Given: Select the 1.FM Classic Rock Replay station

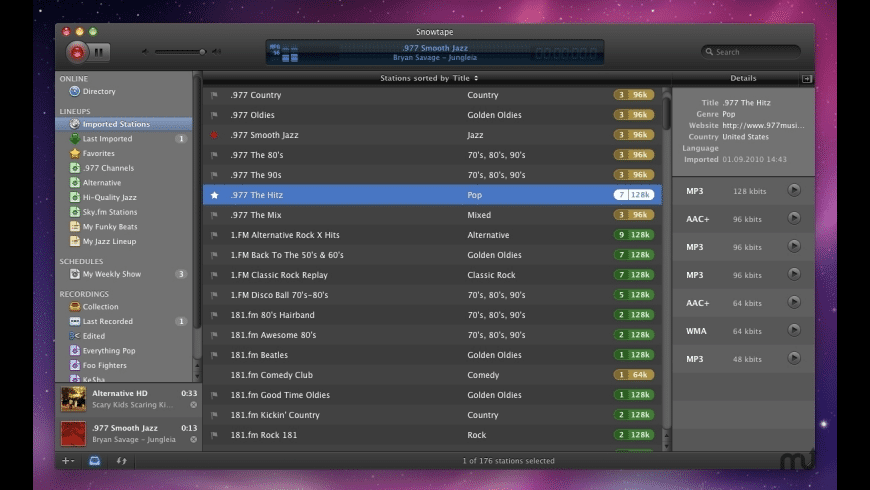Looking at the screenshot, I should pyautogui.click(x=279, y=275).
